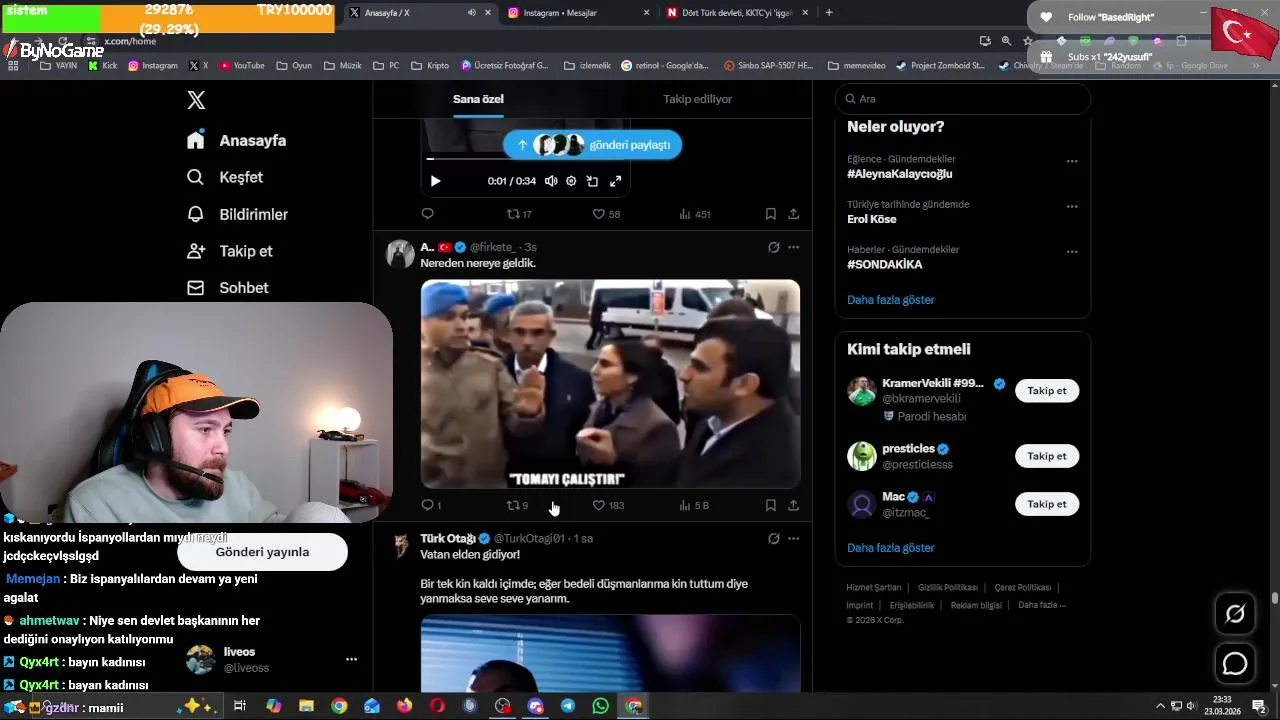Open Bildirimler notifications
This screenshot has height=720, width=1280.
(238, 214)
